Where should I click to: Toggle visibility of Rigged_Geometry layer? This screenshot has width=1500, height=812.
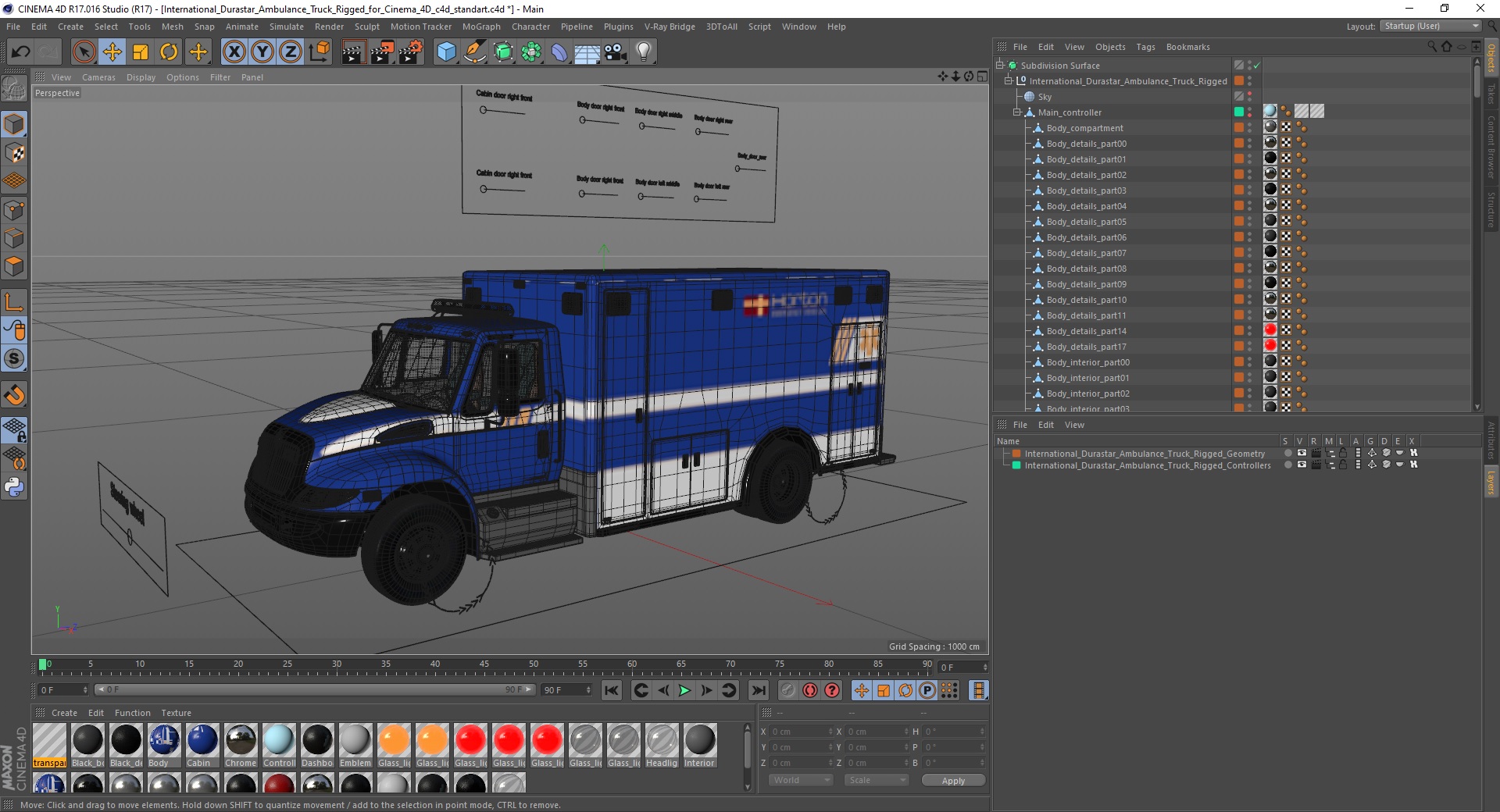(1302, 454)
